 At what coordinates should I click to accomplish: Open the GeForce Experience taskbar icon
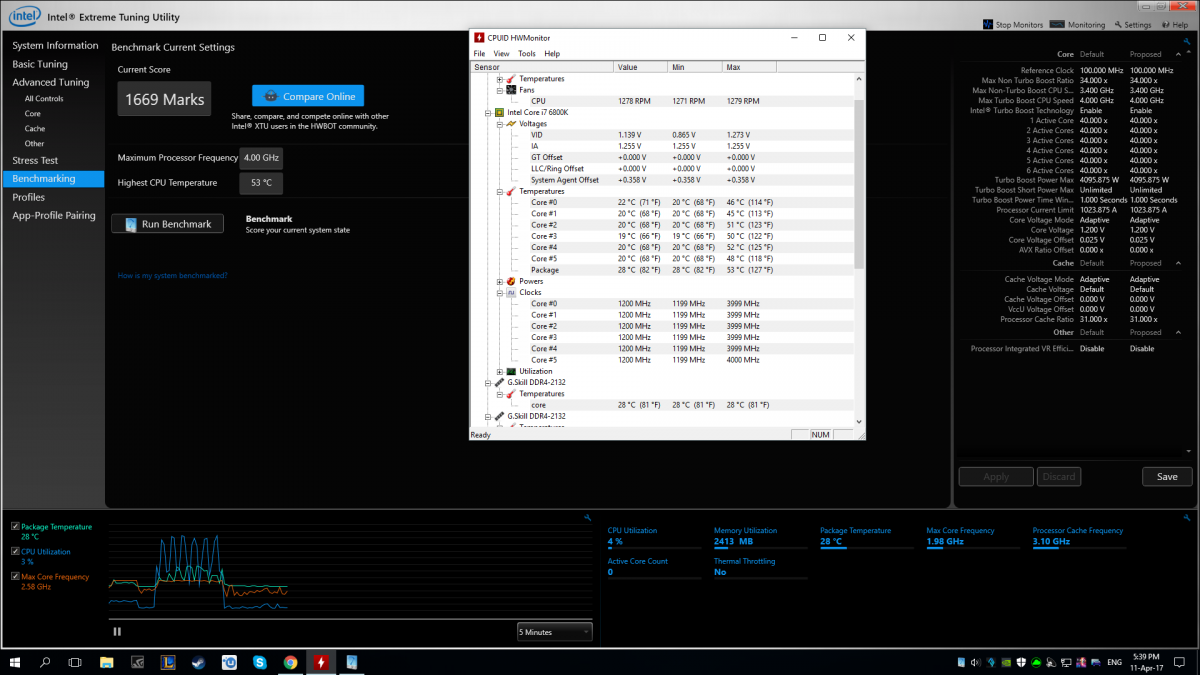[137, 662]
